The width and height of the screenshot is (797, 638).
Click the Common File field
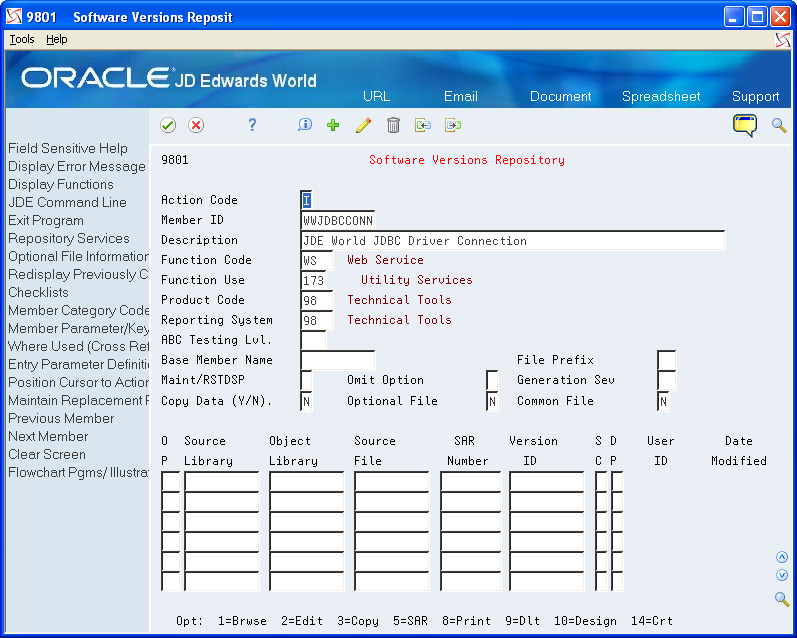click(663, 402)
